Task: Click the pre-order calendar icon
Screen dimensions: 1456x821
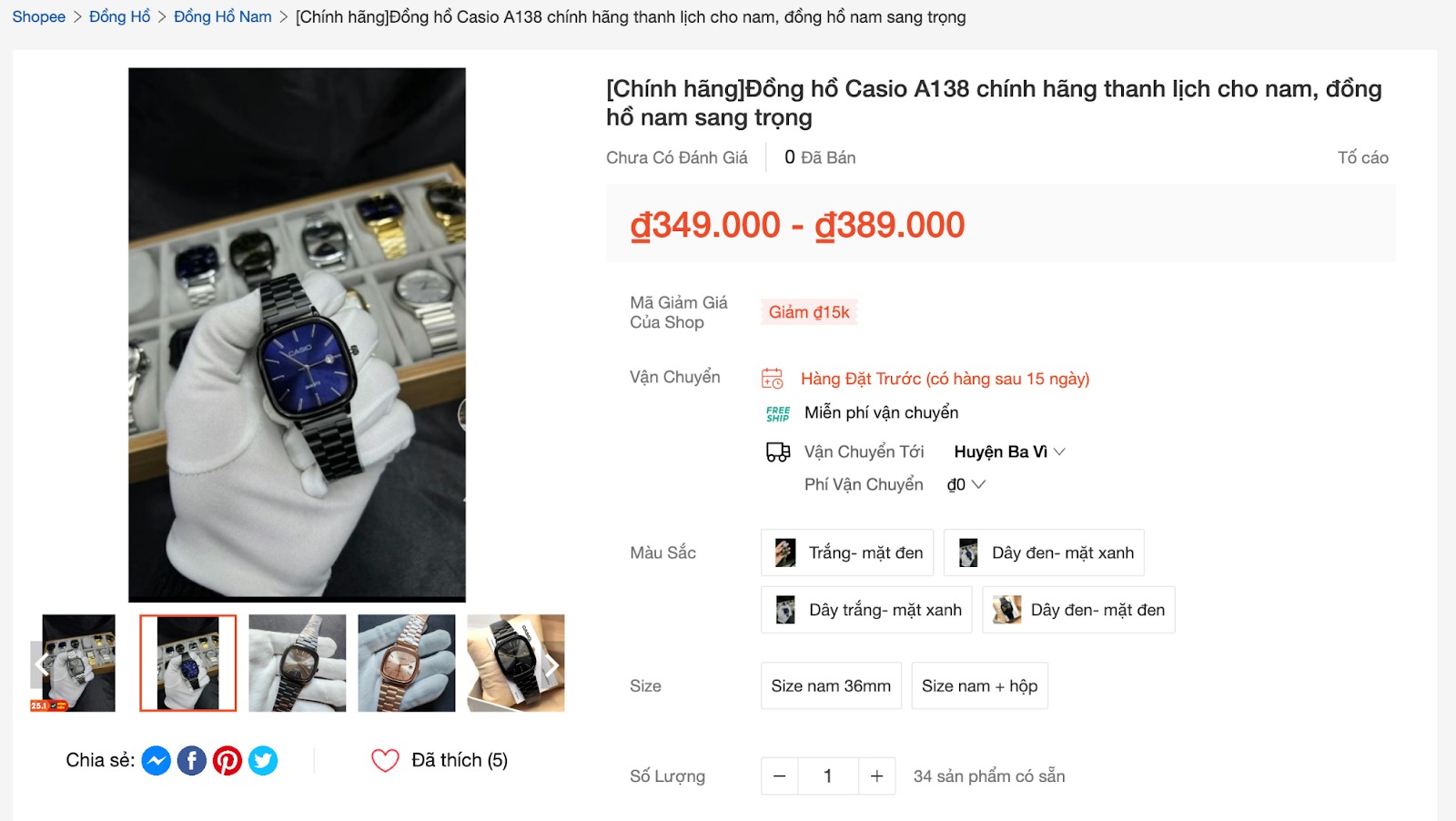Action: tap(773, 377)
